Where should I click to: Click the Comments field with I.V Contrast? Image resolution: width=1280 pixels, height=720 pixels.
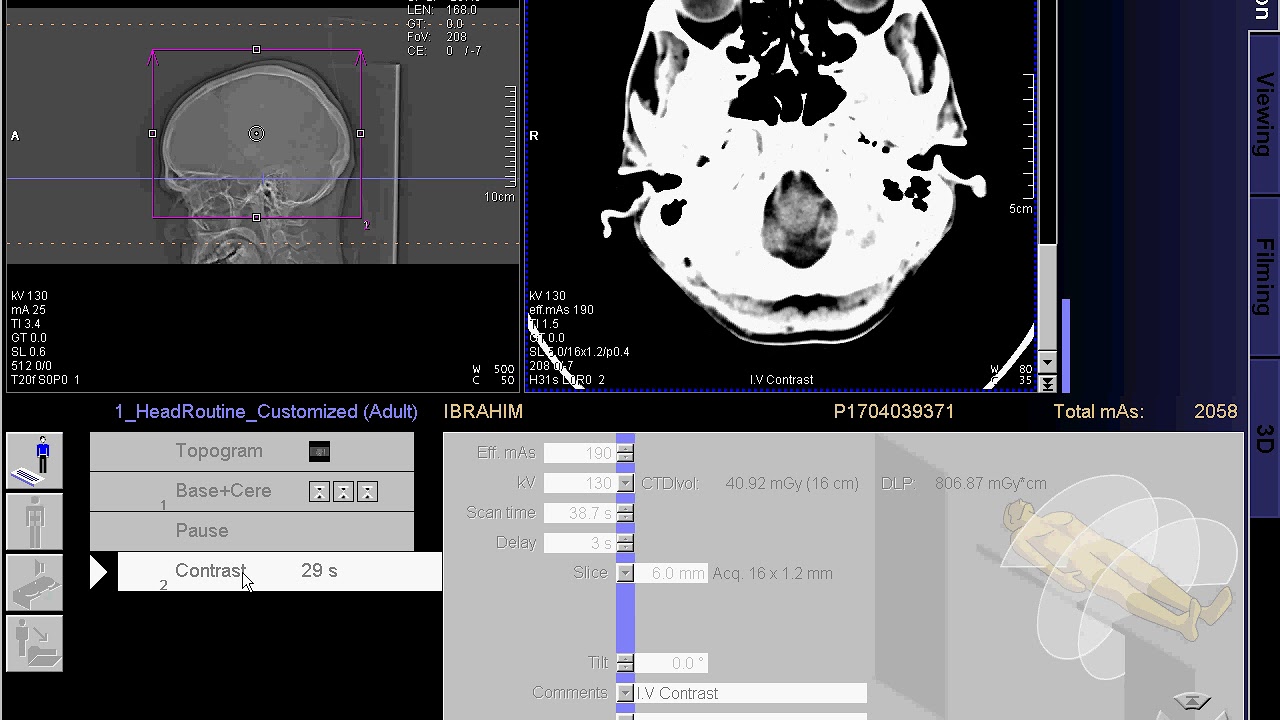click(751, 693)
